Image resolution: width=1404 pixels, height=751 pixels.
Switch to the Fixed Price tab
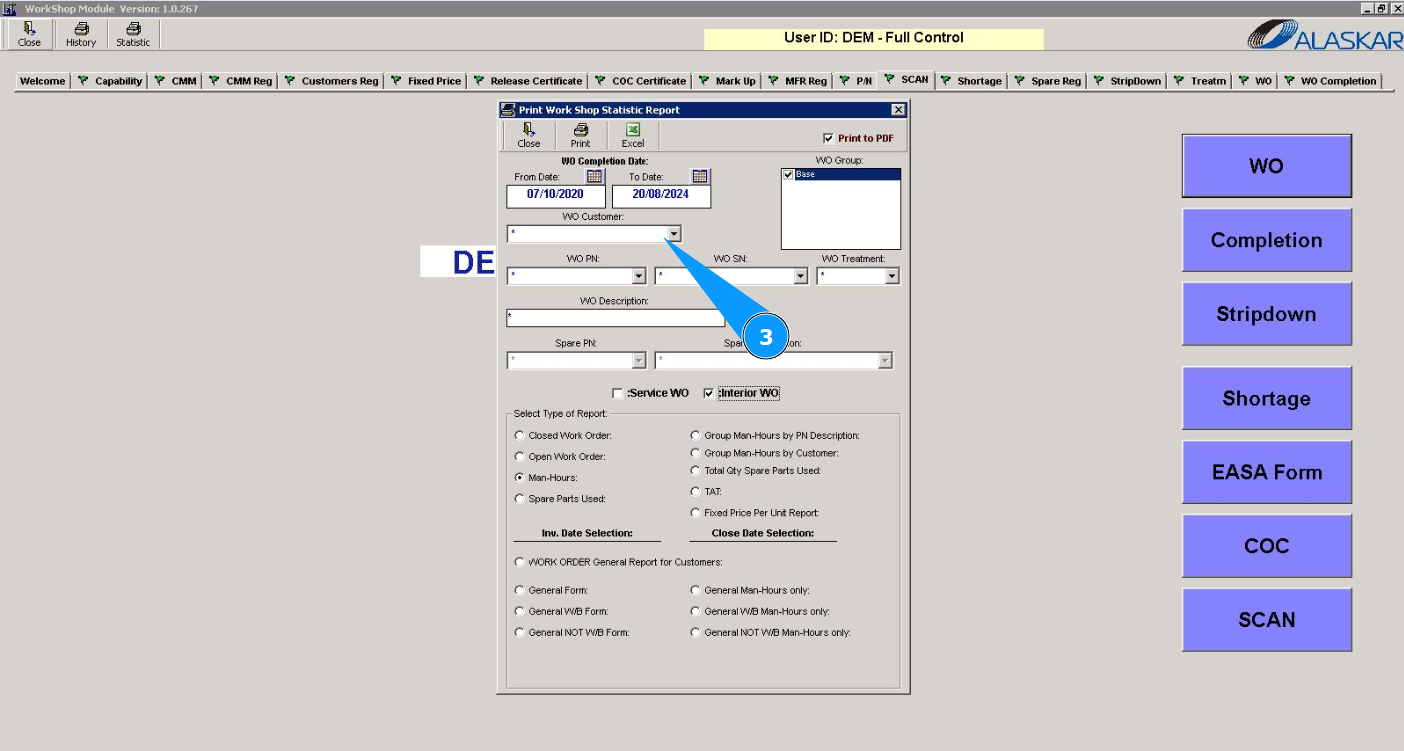point(426,81)
